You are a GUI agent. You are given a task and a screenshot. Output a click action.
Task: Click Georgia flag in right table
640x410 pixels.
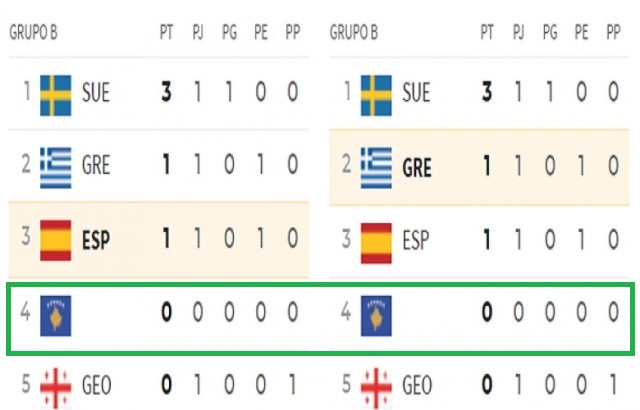[375, 386]
